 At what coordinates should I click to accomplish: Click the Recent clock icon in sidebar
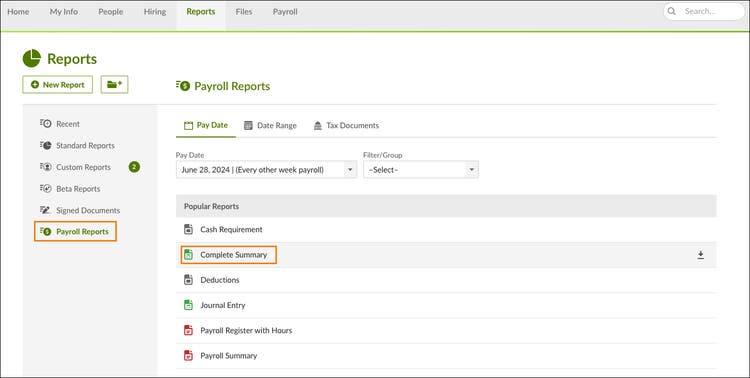(x=45, y=124)
